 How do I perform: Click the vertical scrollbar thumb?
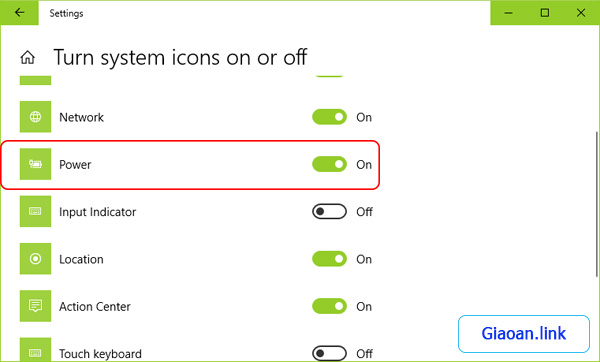pyautogui.click(x=597, y=204)
